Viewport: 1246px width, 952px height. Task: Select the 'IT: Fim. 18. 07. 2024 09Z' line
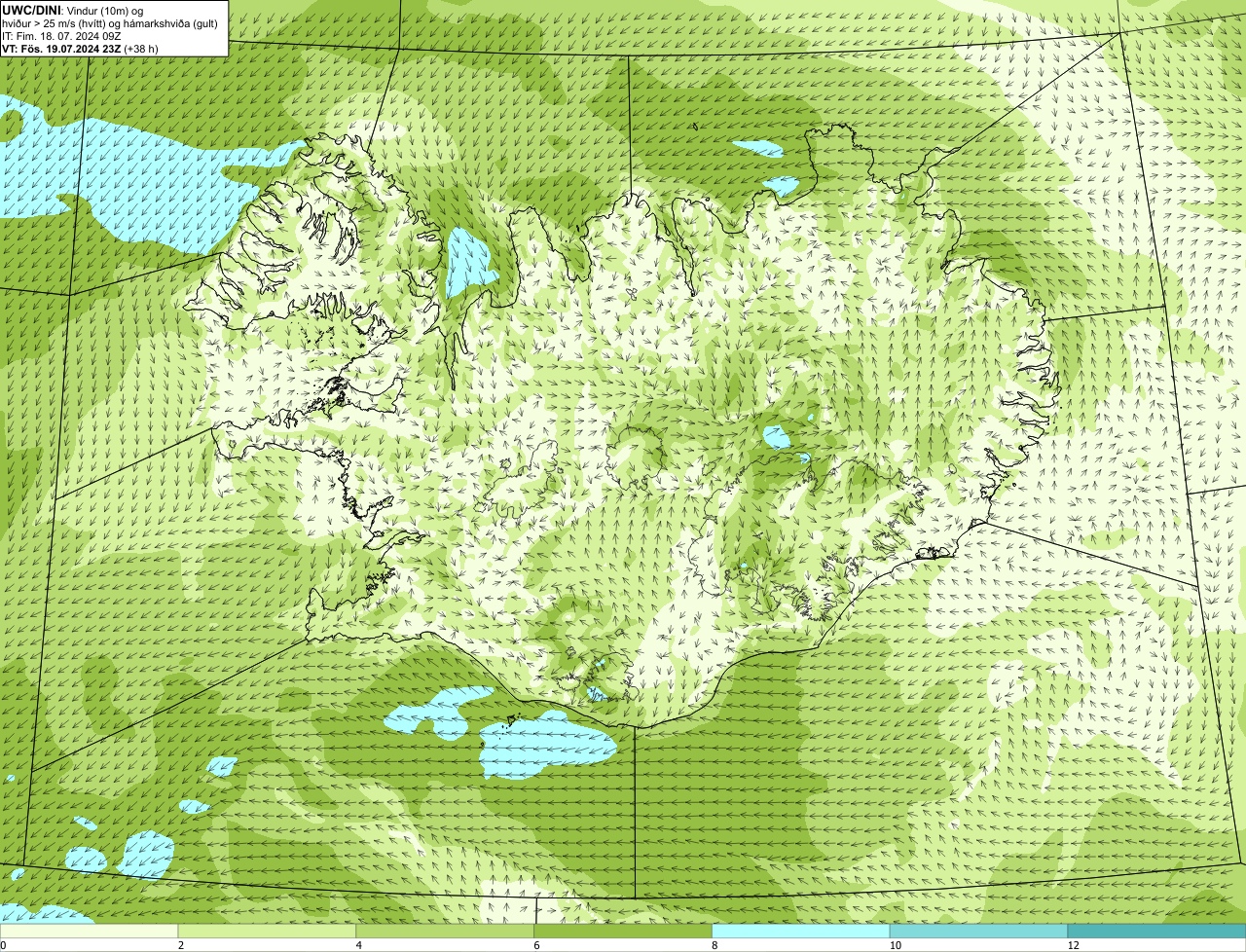62,35
